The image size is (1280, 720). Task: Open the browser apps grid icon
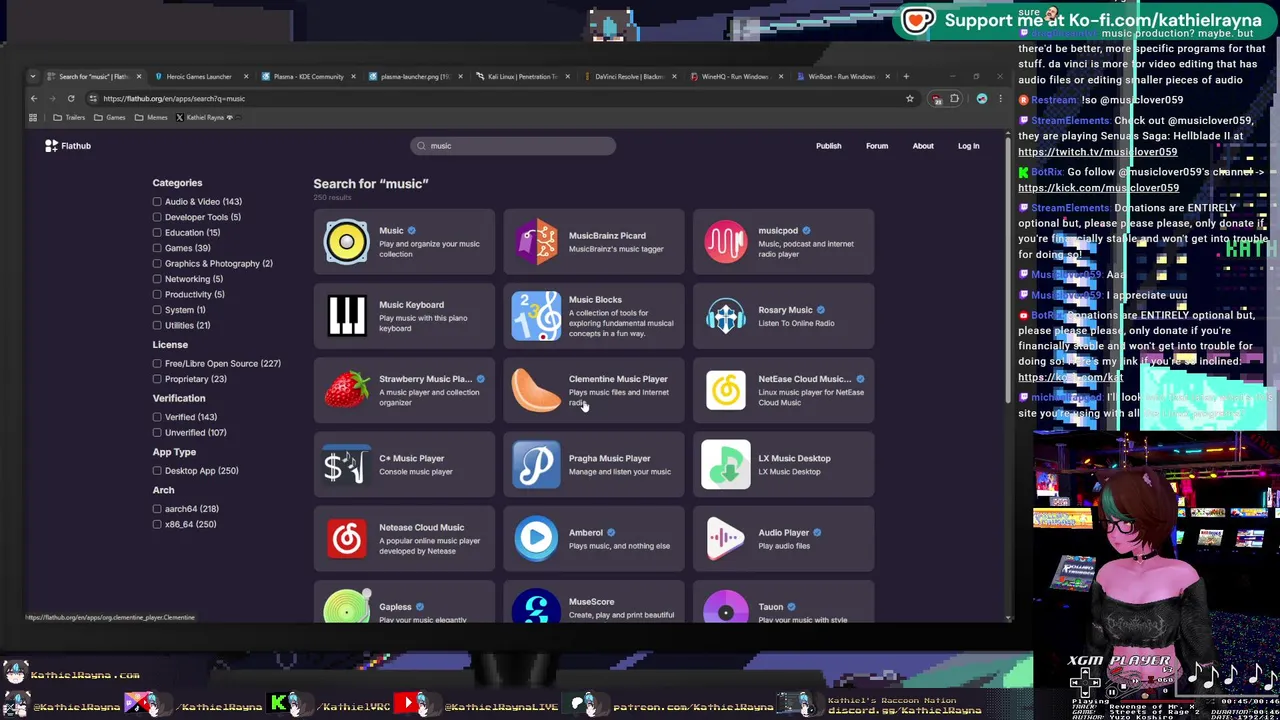[x=33, y=117]
